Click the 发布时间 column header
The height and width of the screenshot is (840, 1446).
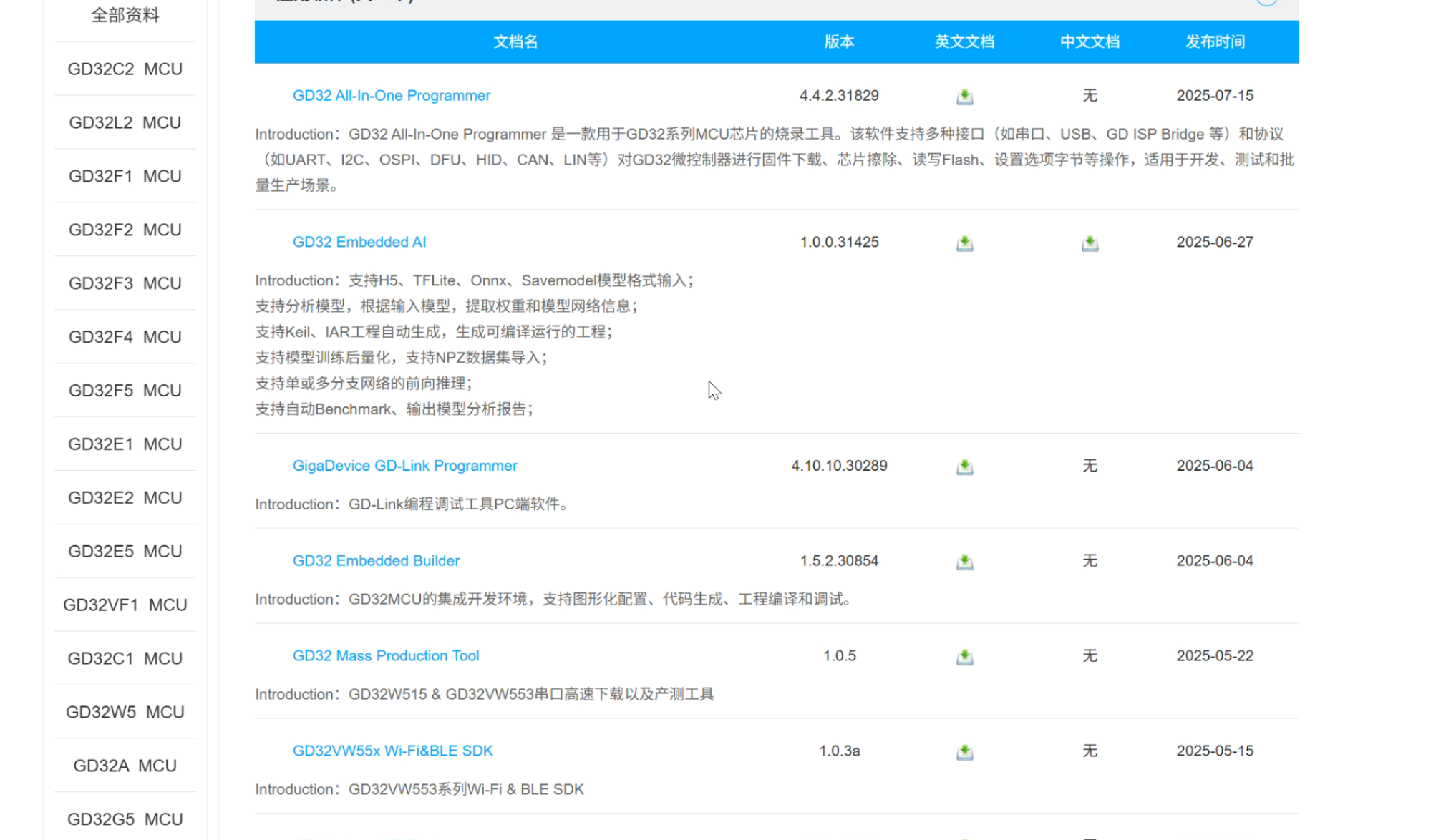[x=1215, y=41]
